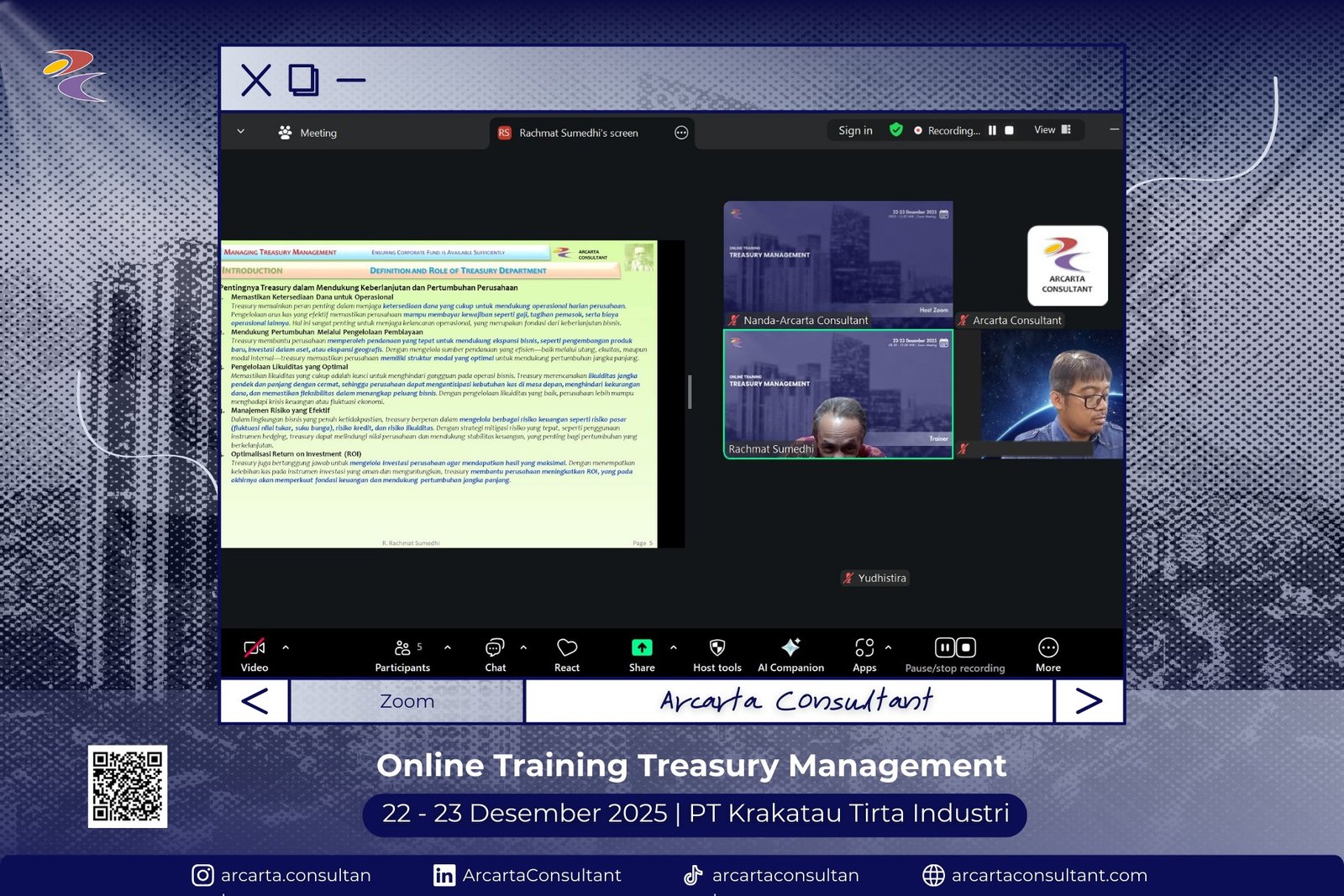The height and width of the screenshot is (896, 1344).
Task: Select Rachmat Sumedhi's video thumbnail
Action: coord(837,394)
